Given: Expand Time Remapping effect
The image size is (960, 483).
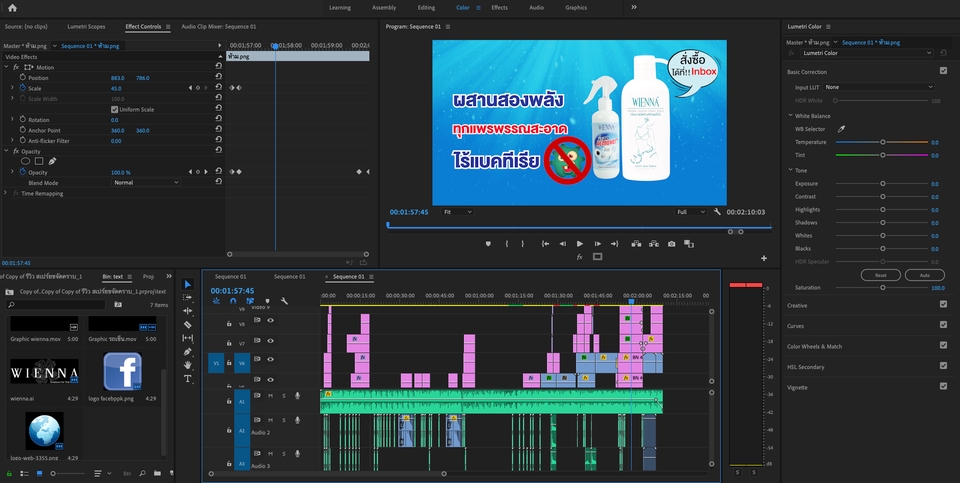Looking at the screenshot, I should tap(6, 193).
